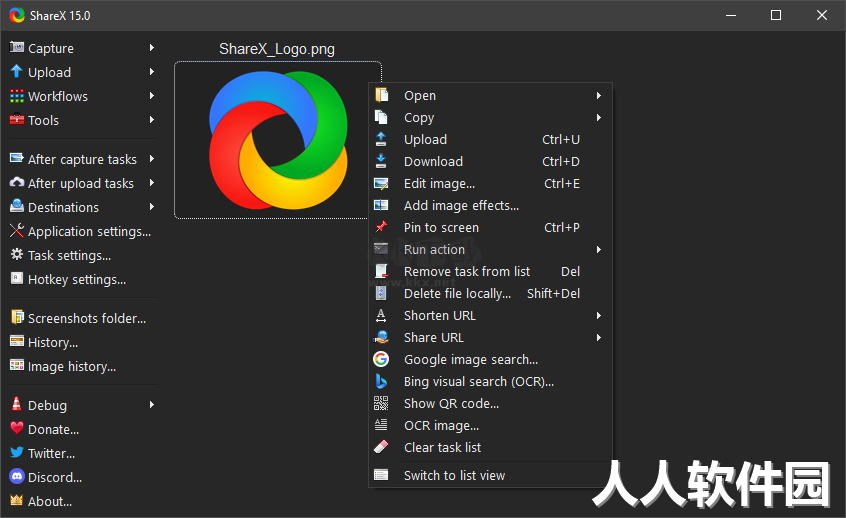Choose Google image search... entry

(490, 359)
